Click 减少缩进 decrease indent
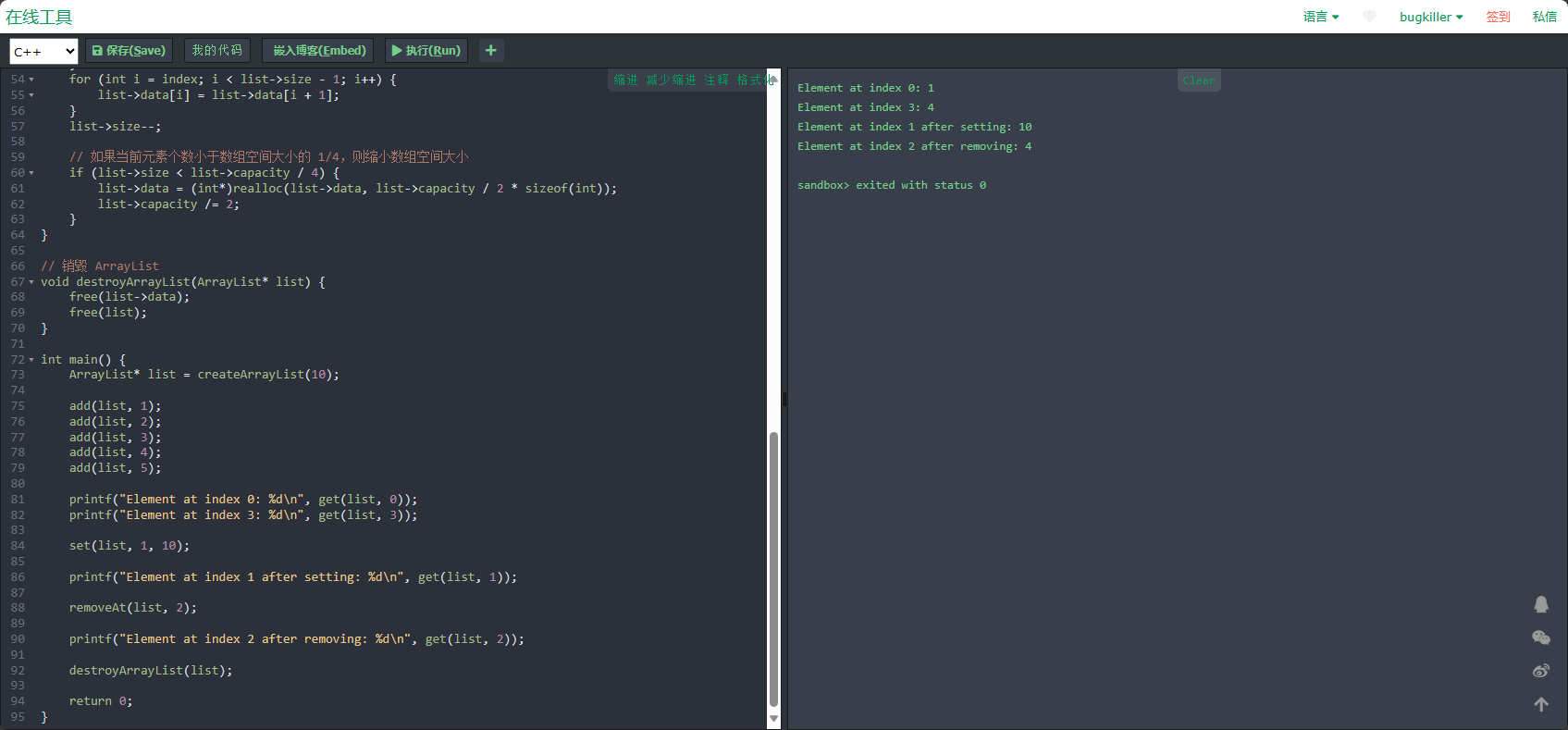 coord(671,80)
